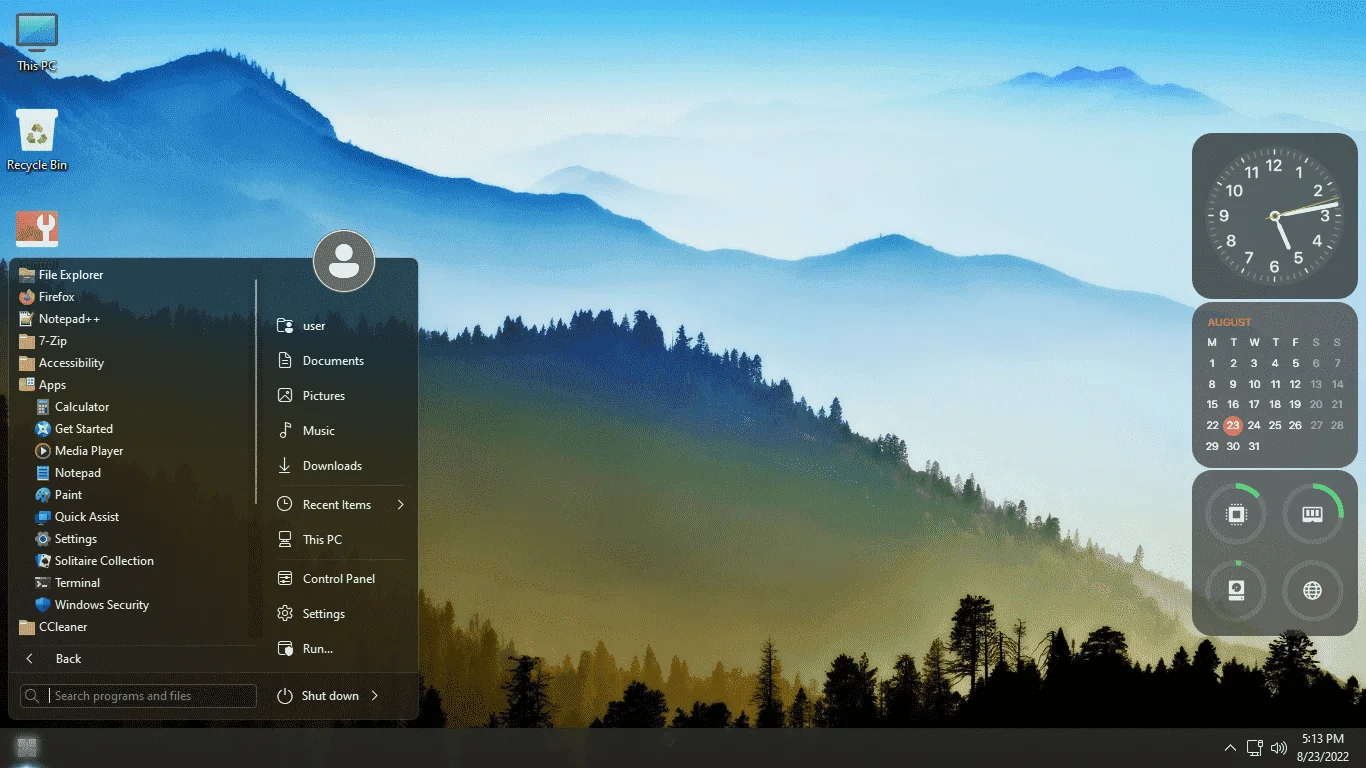Select the wrench tool desktop icon
1366x768 pixels.
37,230
